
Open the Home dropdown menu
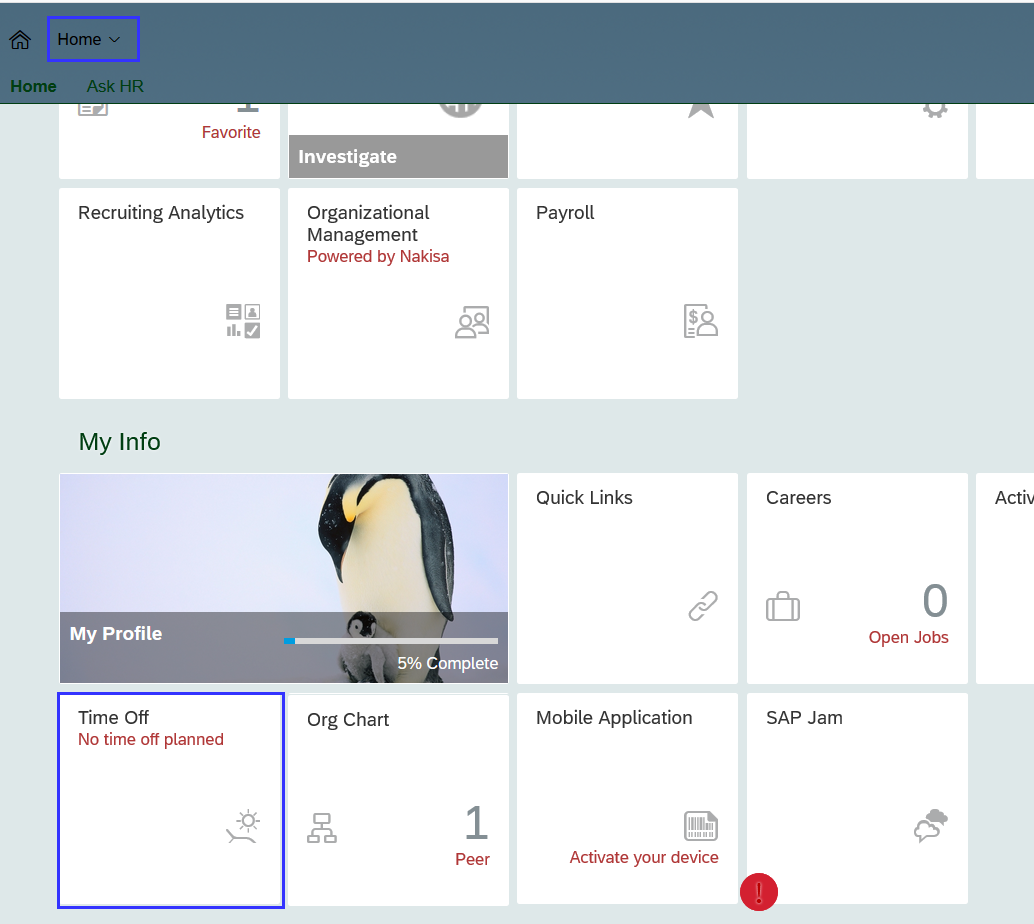(x=93, y=39)
